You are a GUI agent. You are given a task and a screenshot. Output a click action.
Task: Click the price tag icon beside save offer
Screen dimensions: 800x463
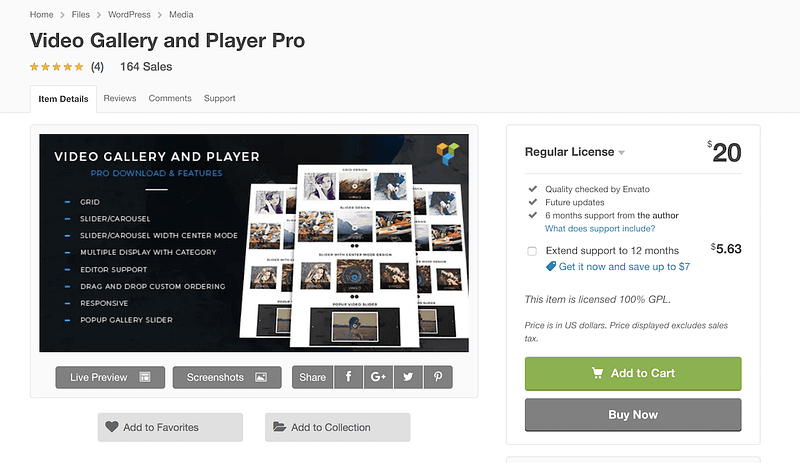(x=551, y=266)
